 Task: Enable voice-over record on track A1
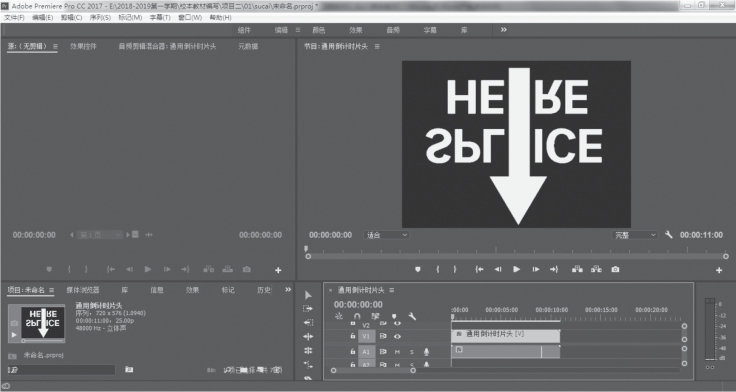(x=426, y=351)
